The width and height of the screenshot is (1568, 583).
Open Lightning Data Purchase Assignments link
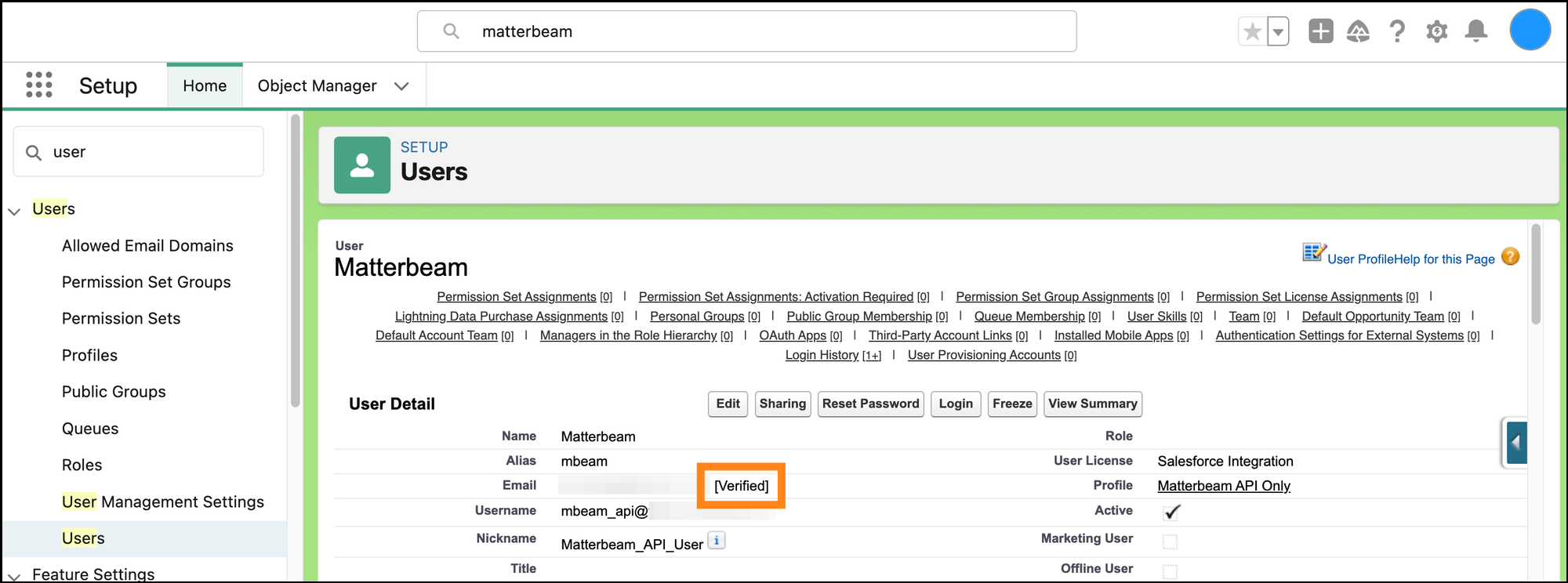click(x=501, y=317)
